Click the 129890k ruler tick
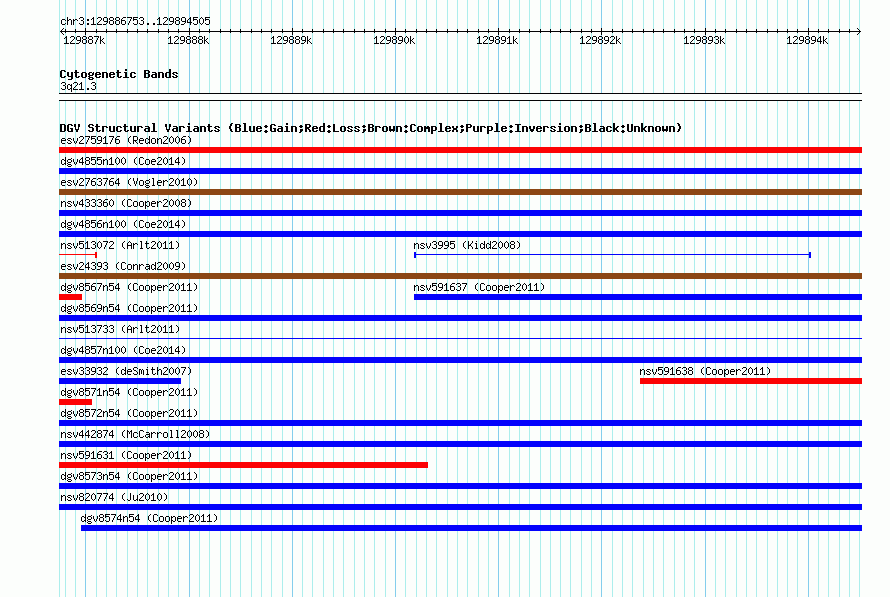The image size is (890, 597). point(394,40)
